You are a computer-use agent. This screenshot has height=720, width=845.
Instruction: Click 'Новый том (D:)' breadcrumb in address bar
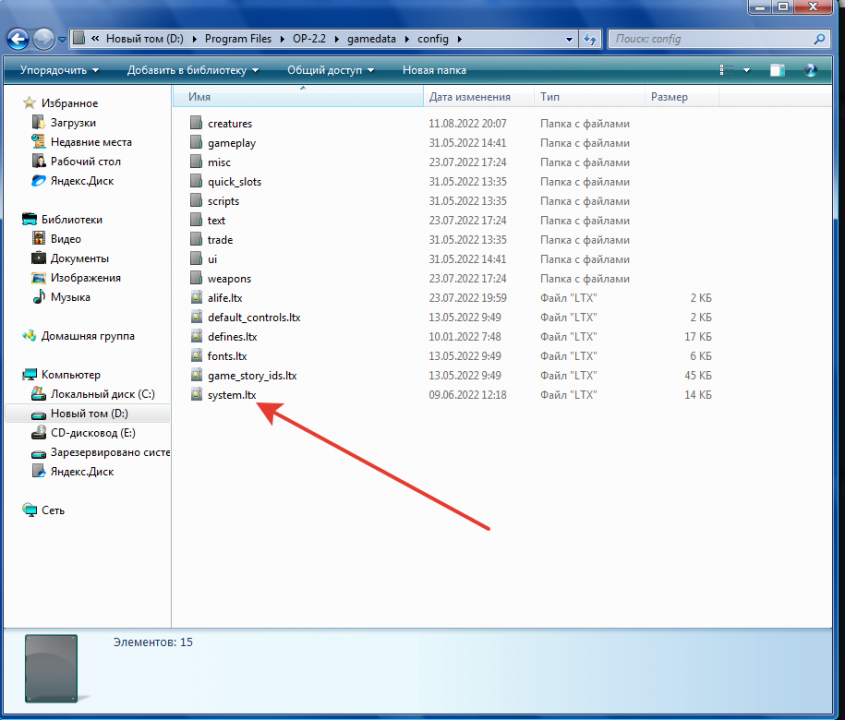point(144,39)
